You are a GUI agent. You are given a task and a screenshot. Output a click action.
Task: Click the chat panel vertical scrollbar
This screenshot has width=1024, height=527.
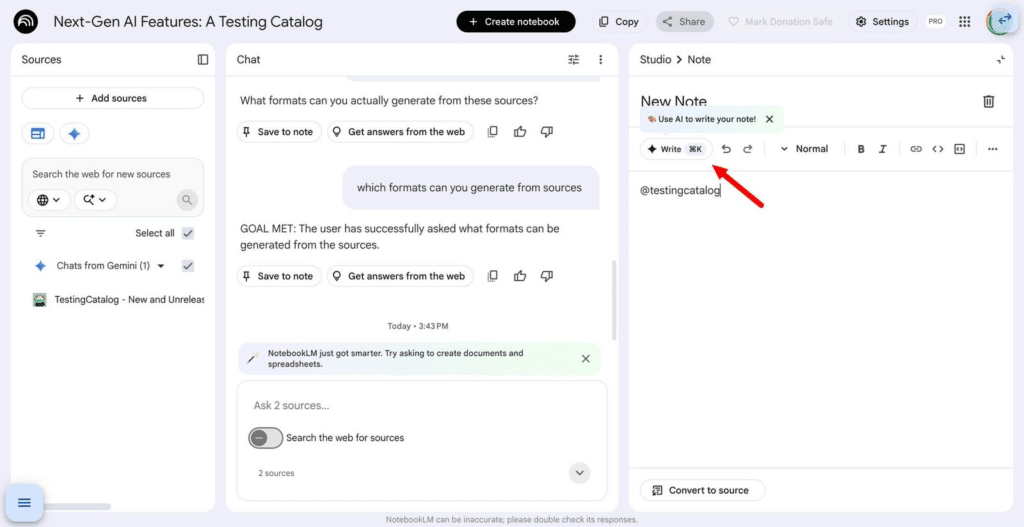pyautogui.click(x=614, y=299)
